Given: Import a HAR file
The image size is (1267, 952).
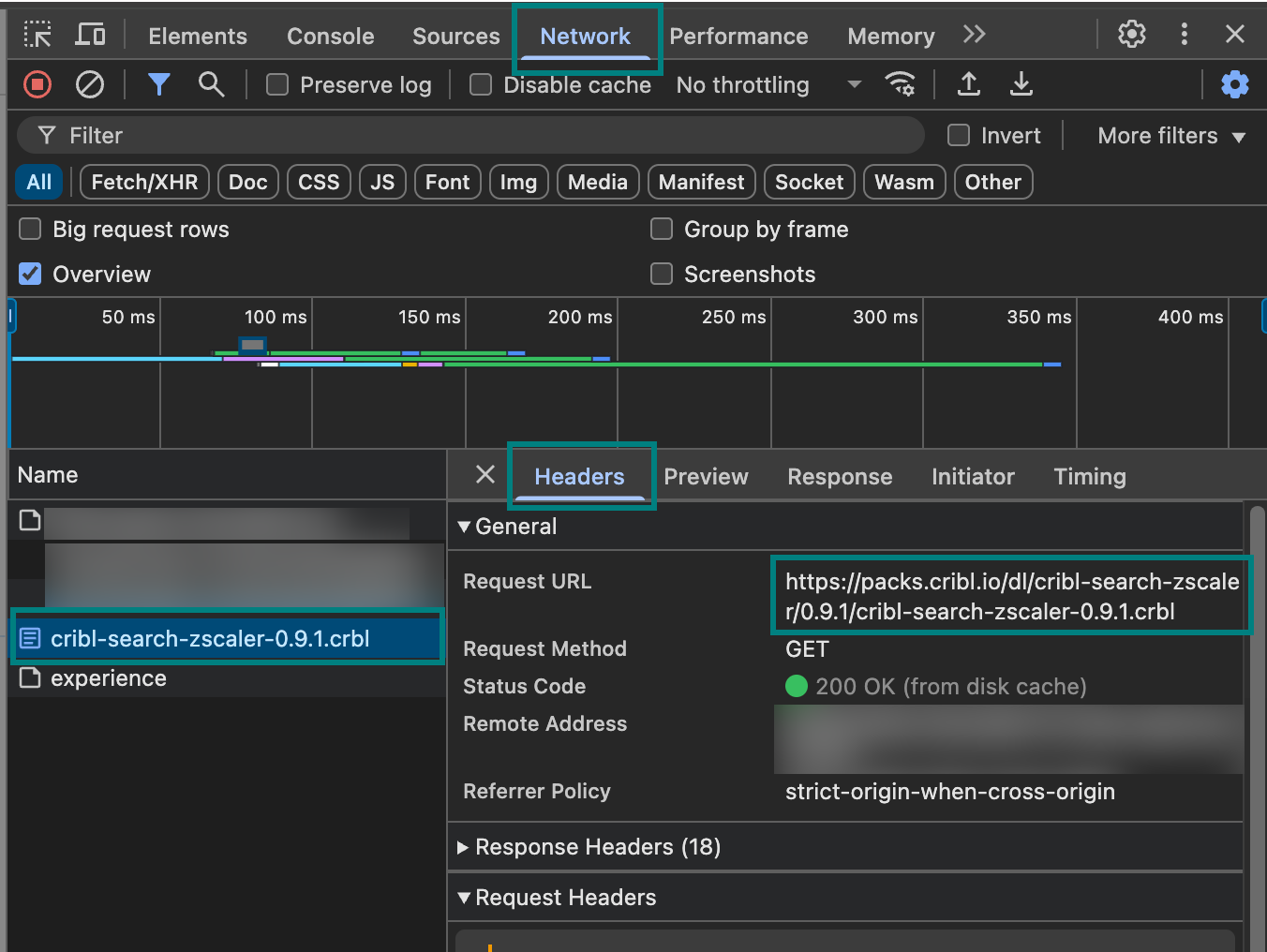Looking at the screenshot, I should pyautogui.click(x=969, y=84).
